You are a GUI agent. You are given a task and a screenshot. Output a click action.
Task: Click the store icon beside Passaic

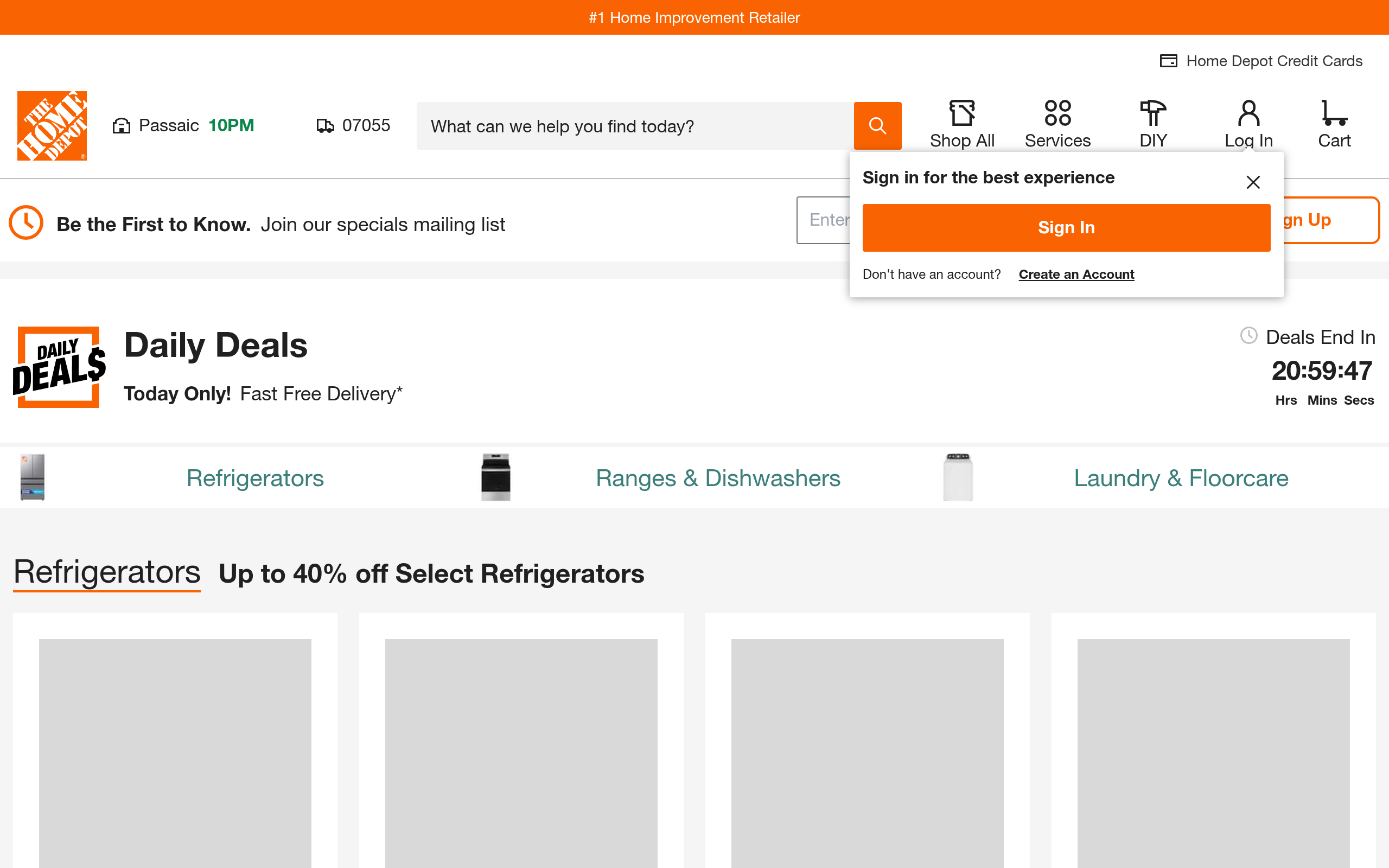(x=121, y=126)
